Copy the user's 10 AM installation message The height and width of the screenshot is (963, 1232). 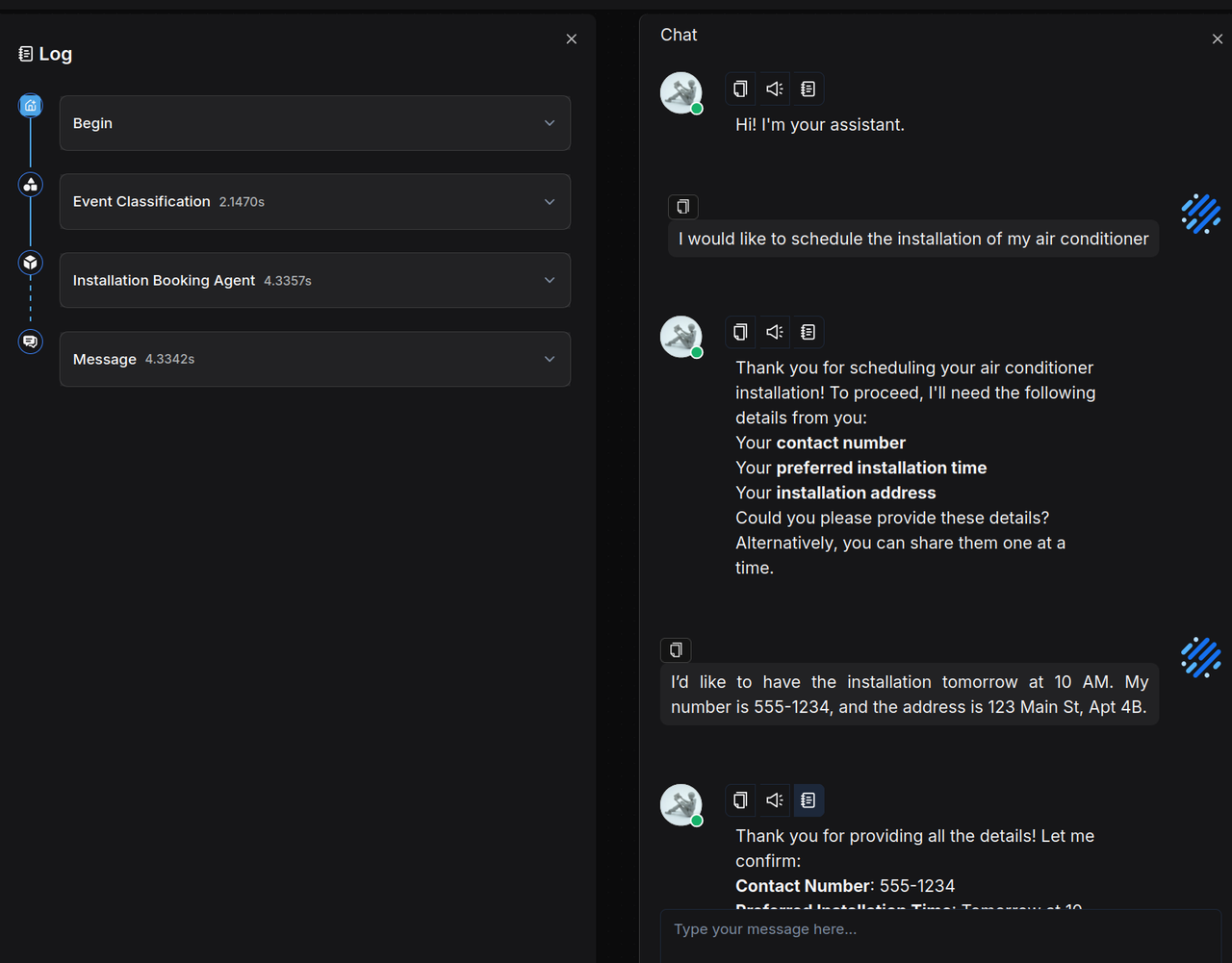676,650
